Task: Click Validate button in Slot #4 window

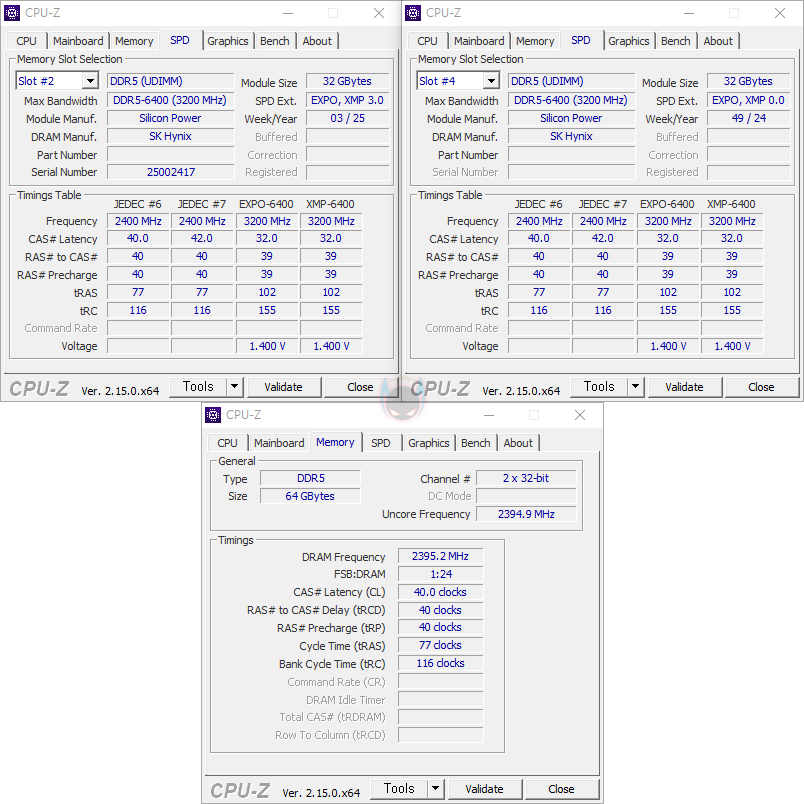Action: (685, 387)
